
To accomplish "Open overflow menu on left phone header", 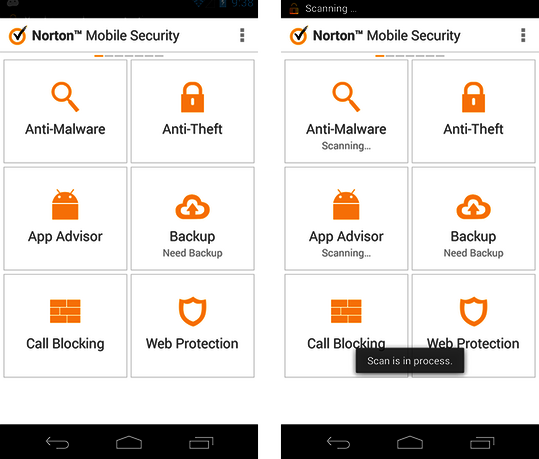I will (x=242, y=35).
